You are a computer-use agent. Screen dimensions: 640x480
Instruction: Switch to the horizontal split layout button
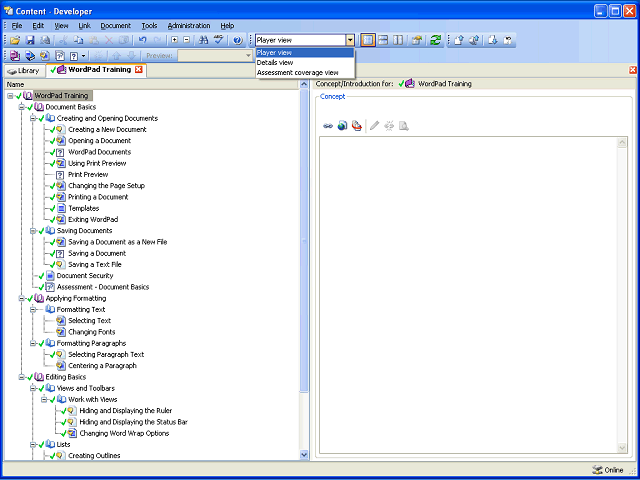[x=383, y=40]
